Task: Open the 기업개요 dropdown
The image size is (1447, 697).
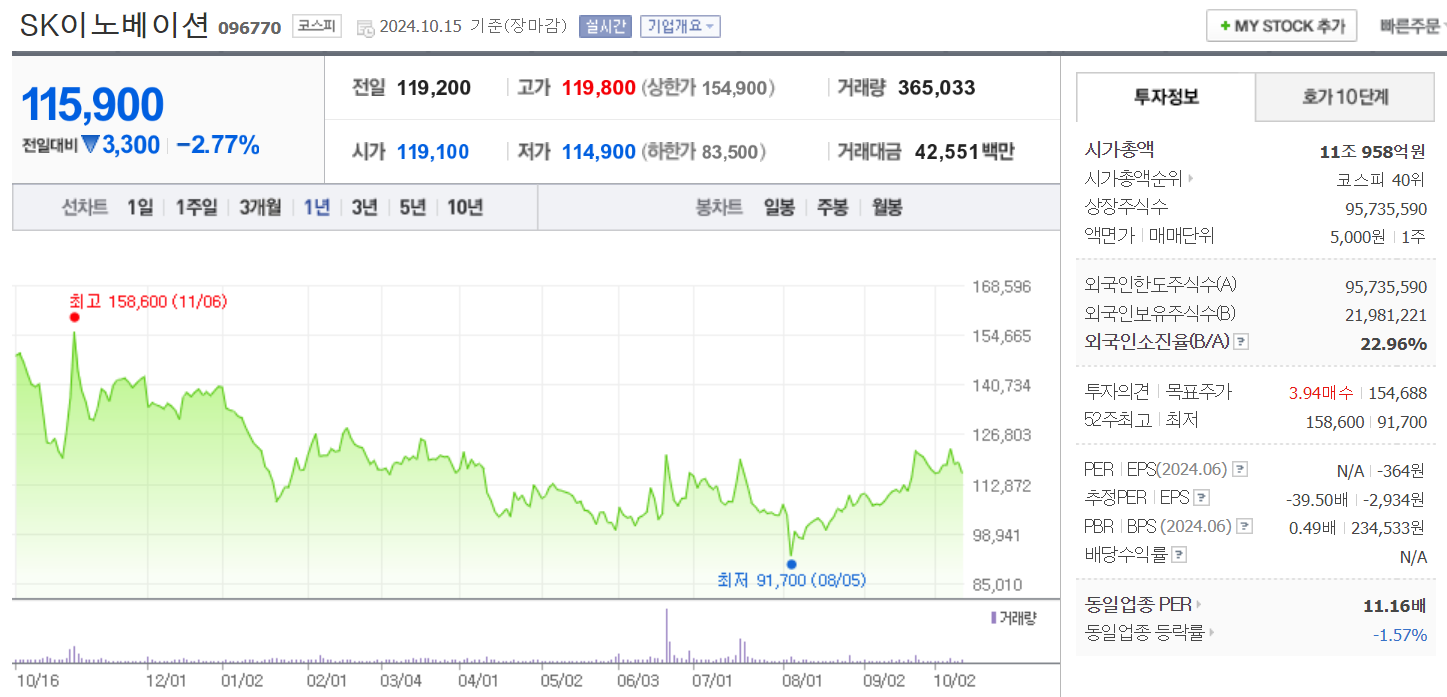Action: (x=679, y=26)
